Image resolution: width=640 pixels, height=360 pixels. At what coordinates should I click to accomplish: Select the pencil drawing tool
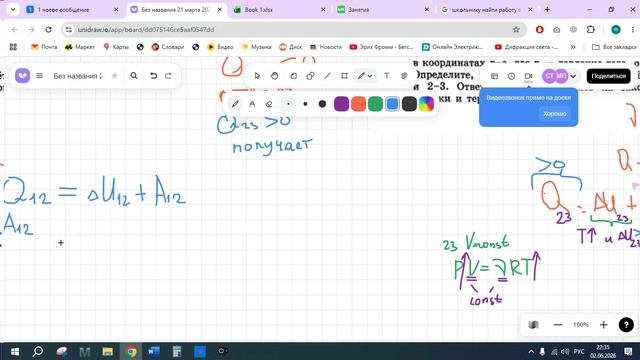(x=361, y=76)
